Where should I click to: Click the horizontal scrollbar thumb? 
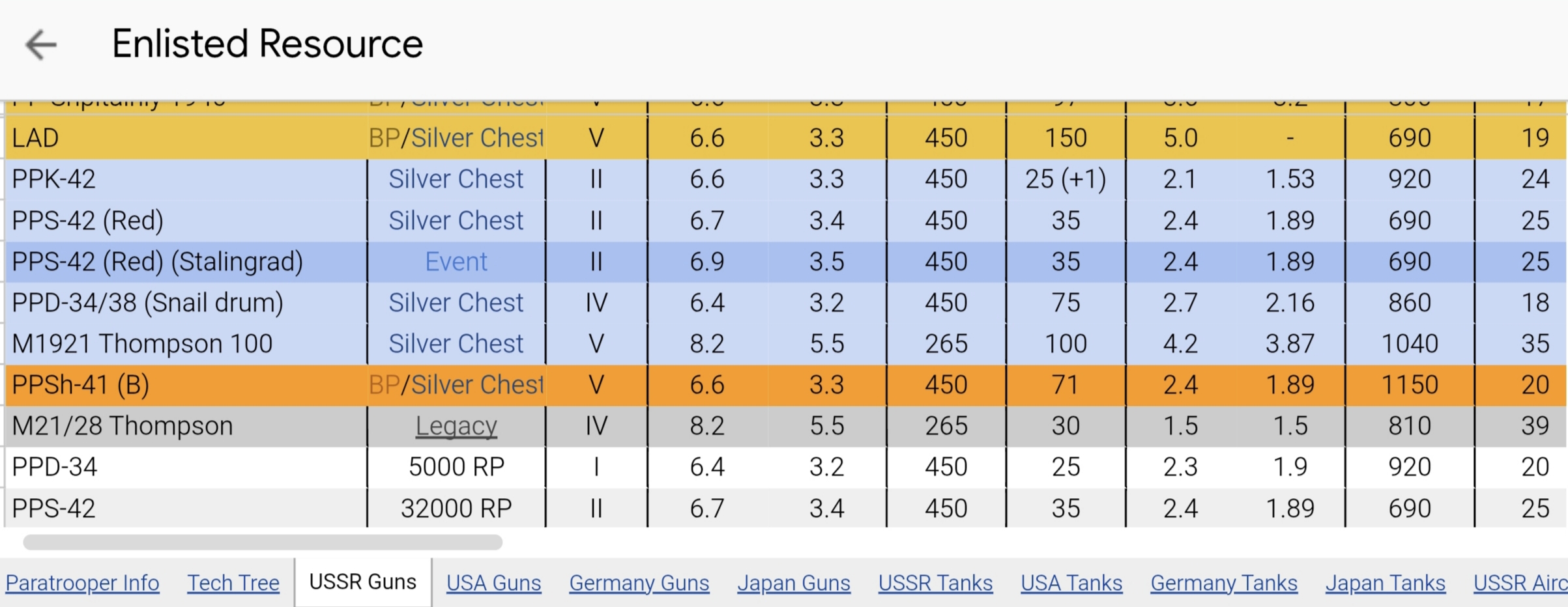pyautogui.click(x=262, y=542)
